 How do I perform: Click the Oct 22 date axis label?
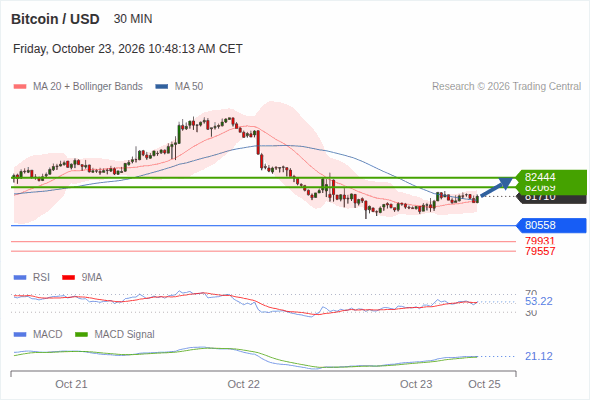tap(243, 384)
